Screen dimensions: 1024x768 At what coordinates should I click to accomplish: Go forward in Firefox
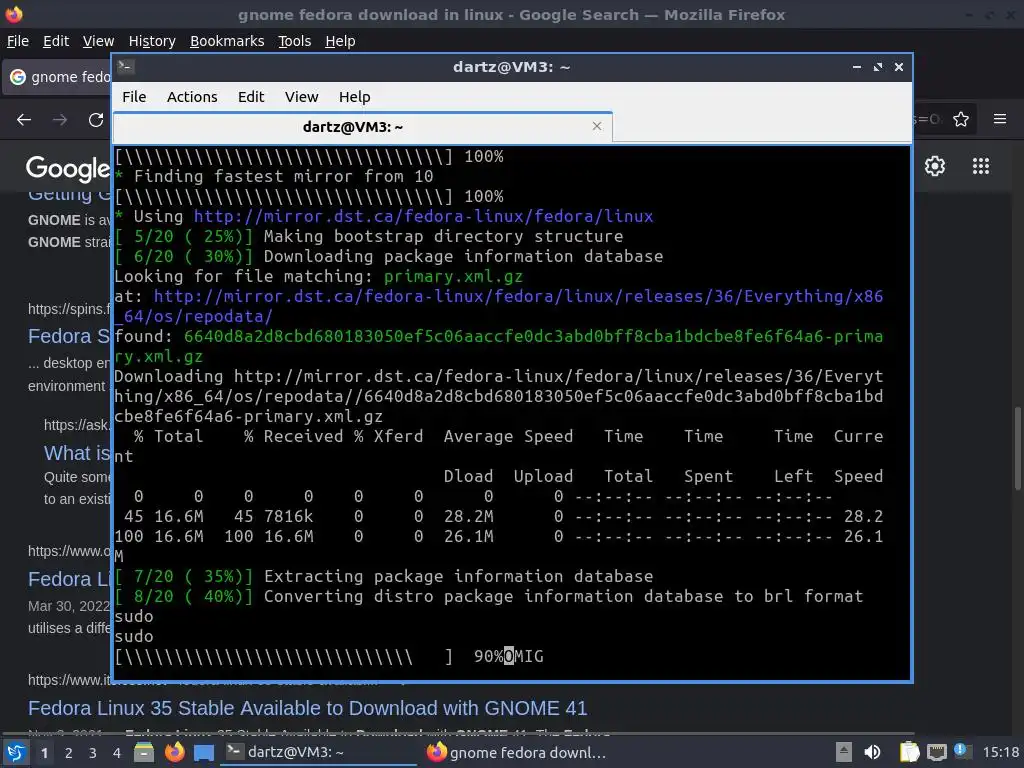(x=60, y=120)
